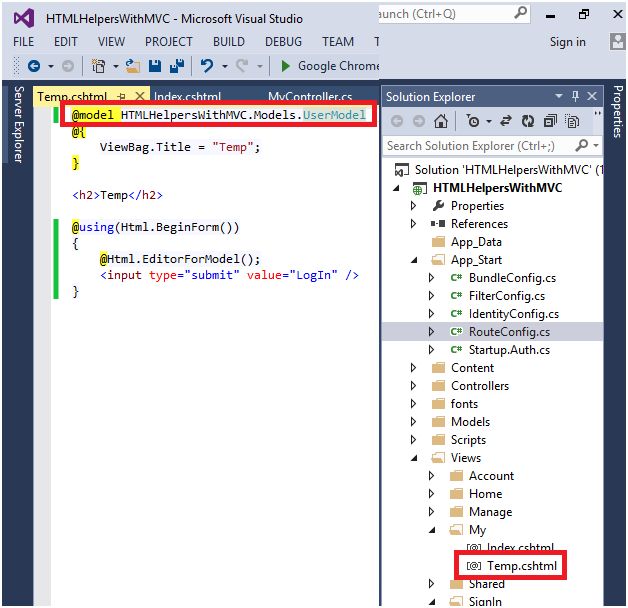Click the Navigate Backward toolbar icon

pos(34,66)
